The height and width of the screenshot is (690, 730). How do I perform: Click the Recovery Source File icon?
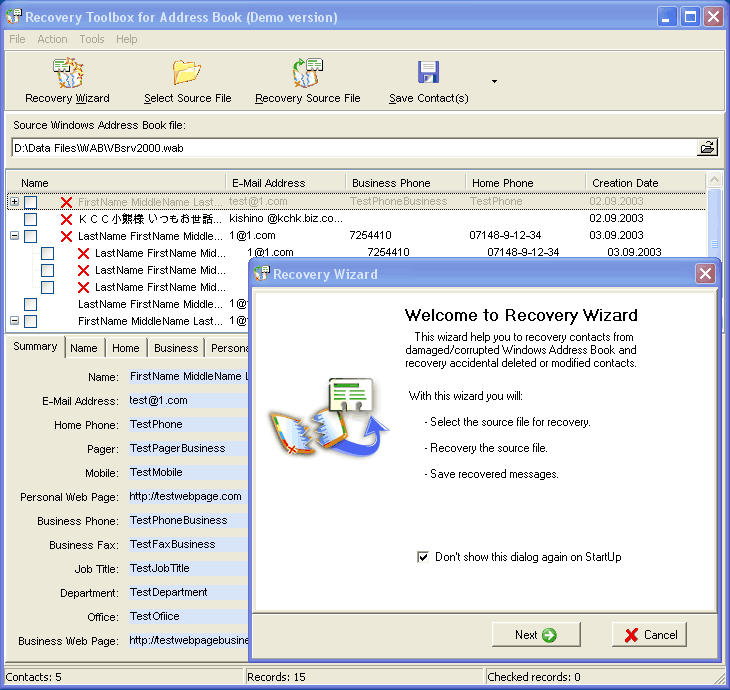point(307,74)
